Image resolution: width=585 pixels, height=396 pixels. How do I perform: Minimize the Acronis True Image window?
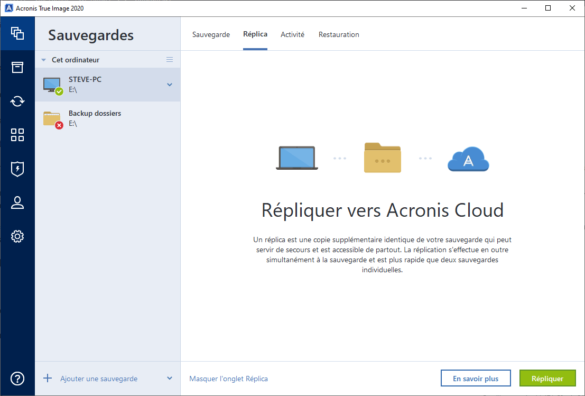524,8
